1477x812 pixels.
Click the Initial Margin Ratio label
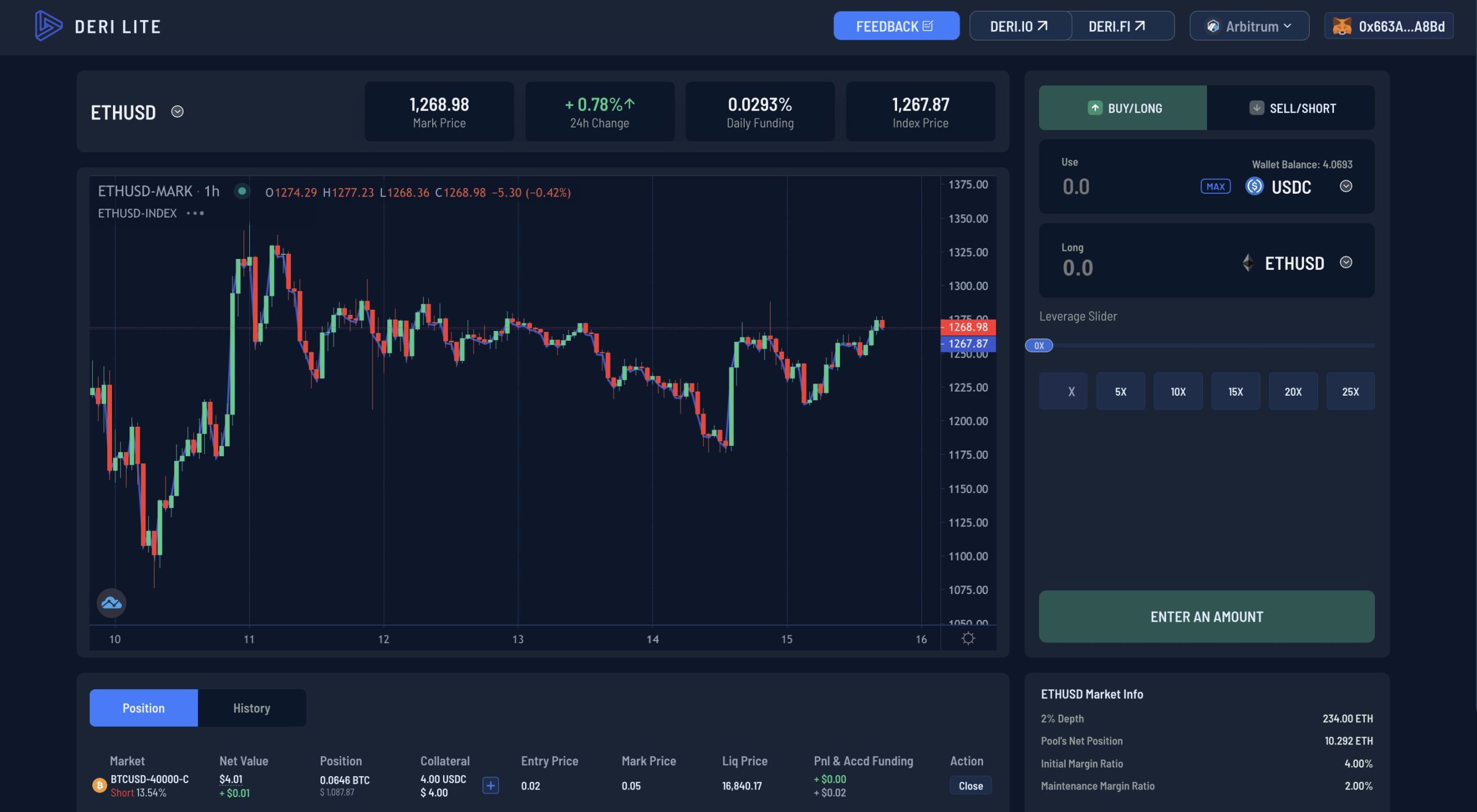tap(1081, 764)
